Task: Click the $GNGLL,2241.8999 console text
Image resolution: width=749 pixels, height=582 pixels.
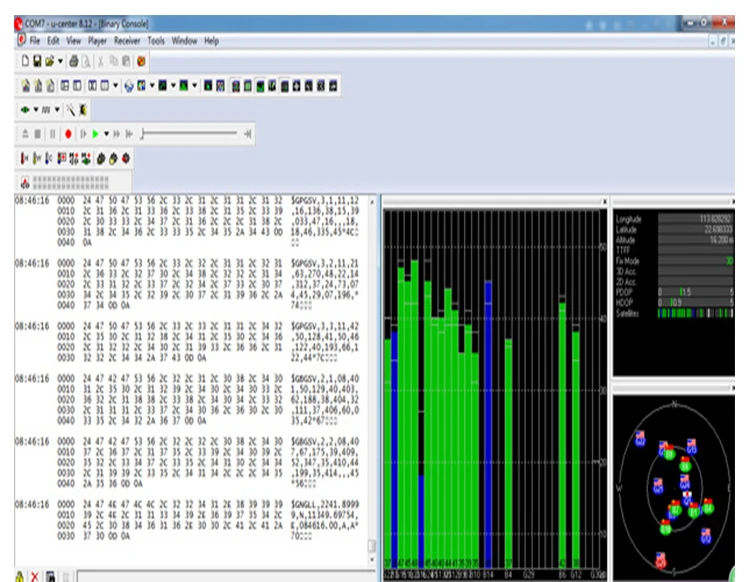Action: (325, 505)
